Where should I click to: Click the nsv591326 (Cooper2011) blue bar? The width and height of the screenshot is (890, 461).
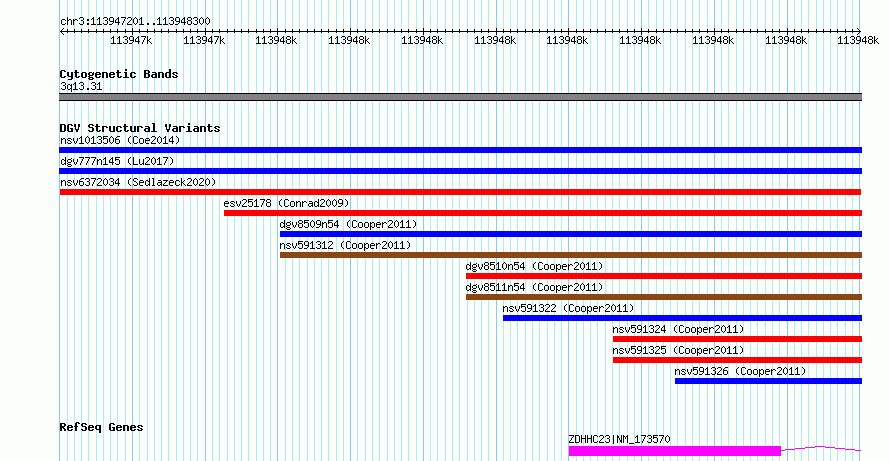point(769,381)
